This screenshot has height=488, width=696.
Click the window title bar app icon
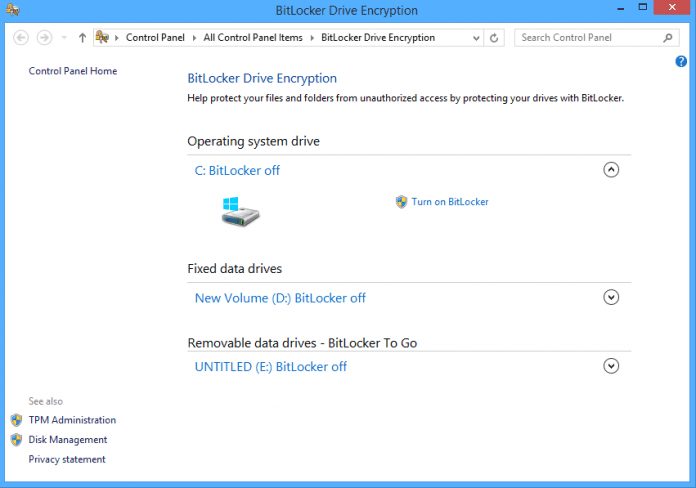[x=12, y=9]
